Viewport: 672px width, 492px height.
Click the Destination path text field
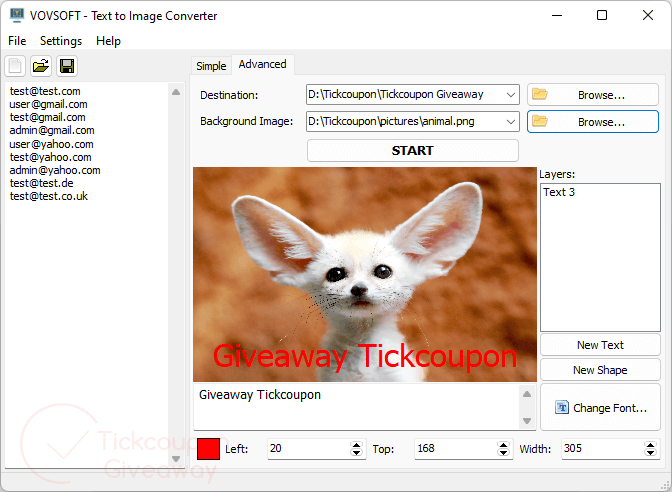tap(405, 95)
